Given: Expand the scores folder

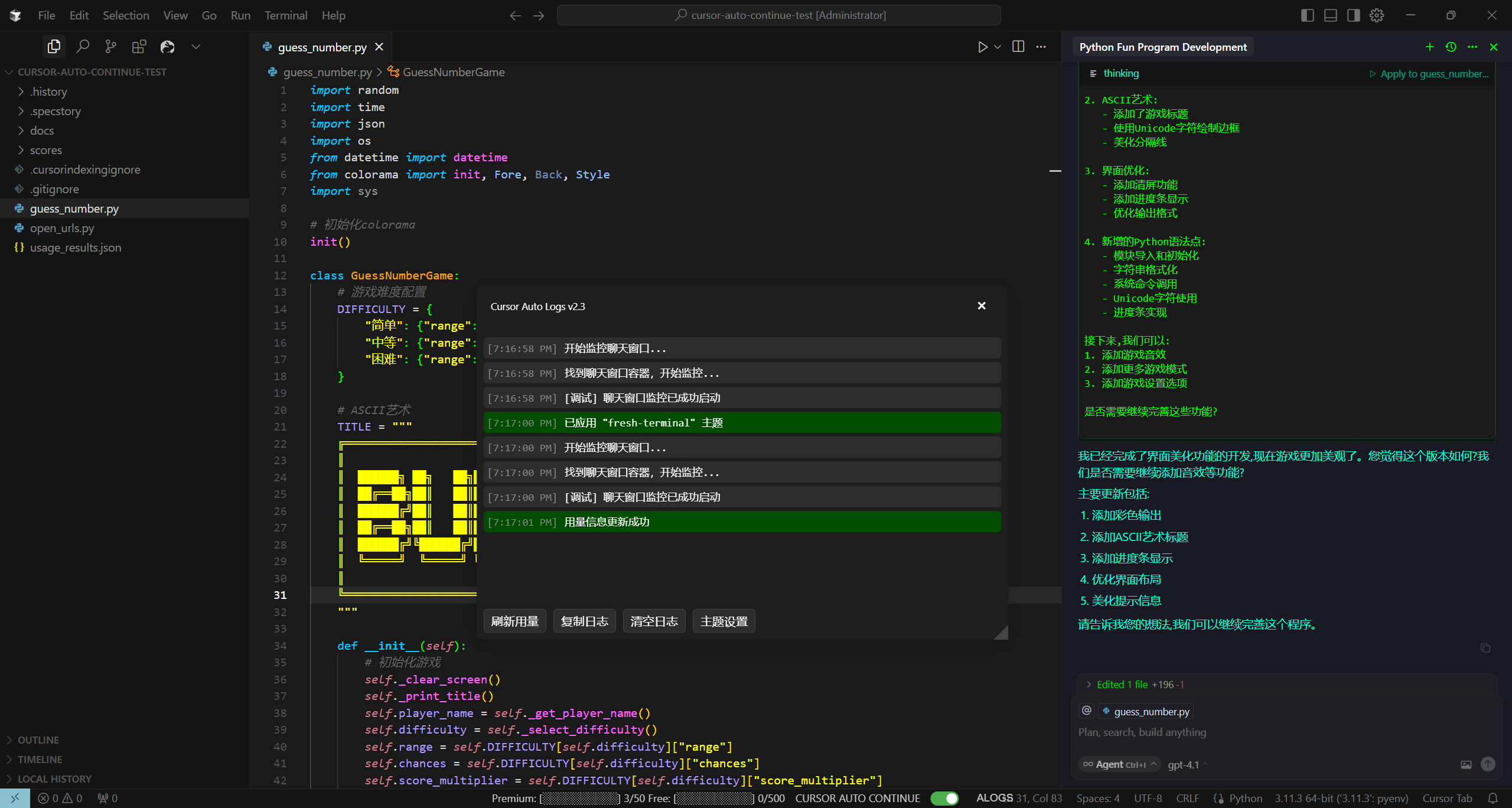Looking at the screenshot, I should (x=125, y=150).
